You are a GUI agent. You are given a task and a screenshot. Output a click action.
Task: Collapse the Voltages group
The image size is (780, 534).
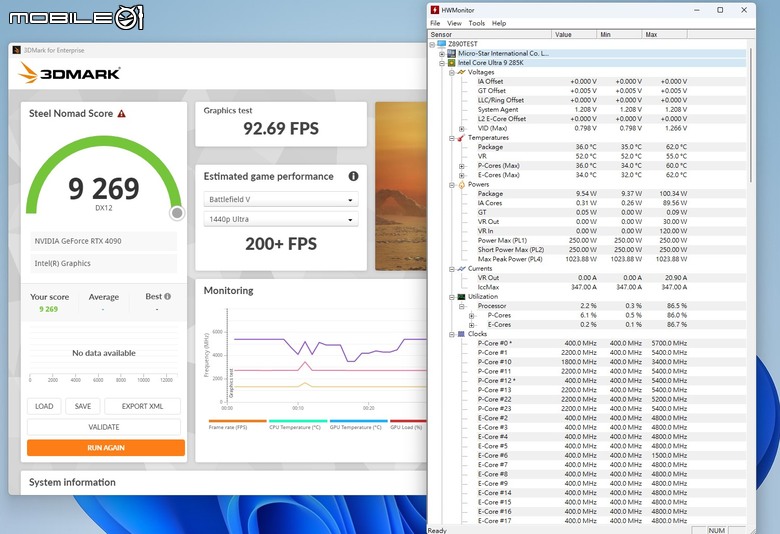pyautogui.click(x=452, y=73)
